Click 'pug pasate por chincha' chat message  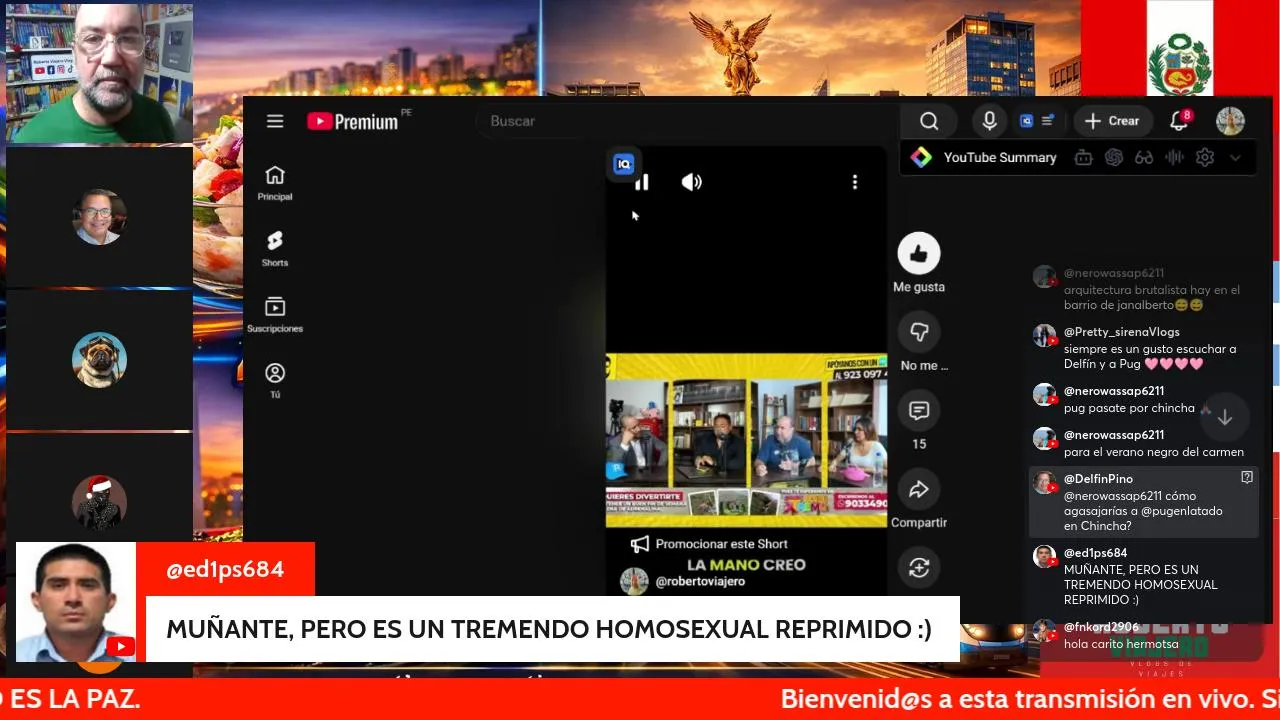click(x=1129, y=408)
